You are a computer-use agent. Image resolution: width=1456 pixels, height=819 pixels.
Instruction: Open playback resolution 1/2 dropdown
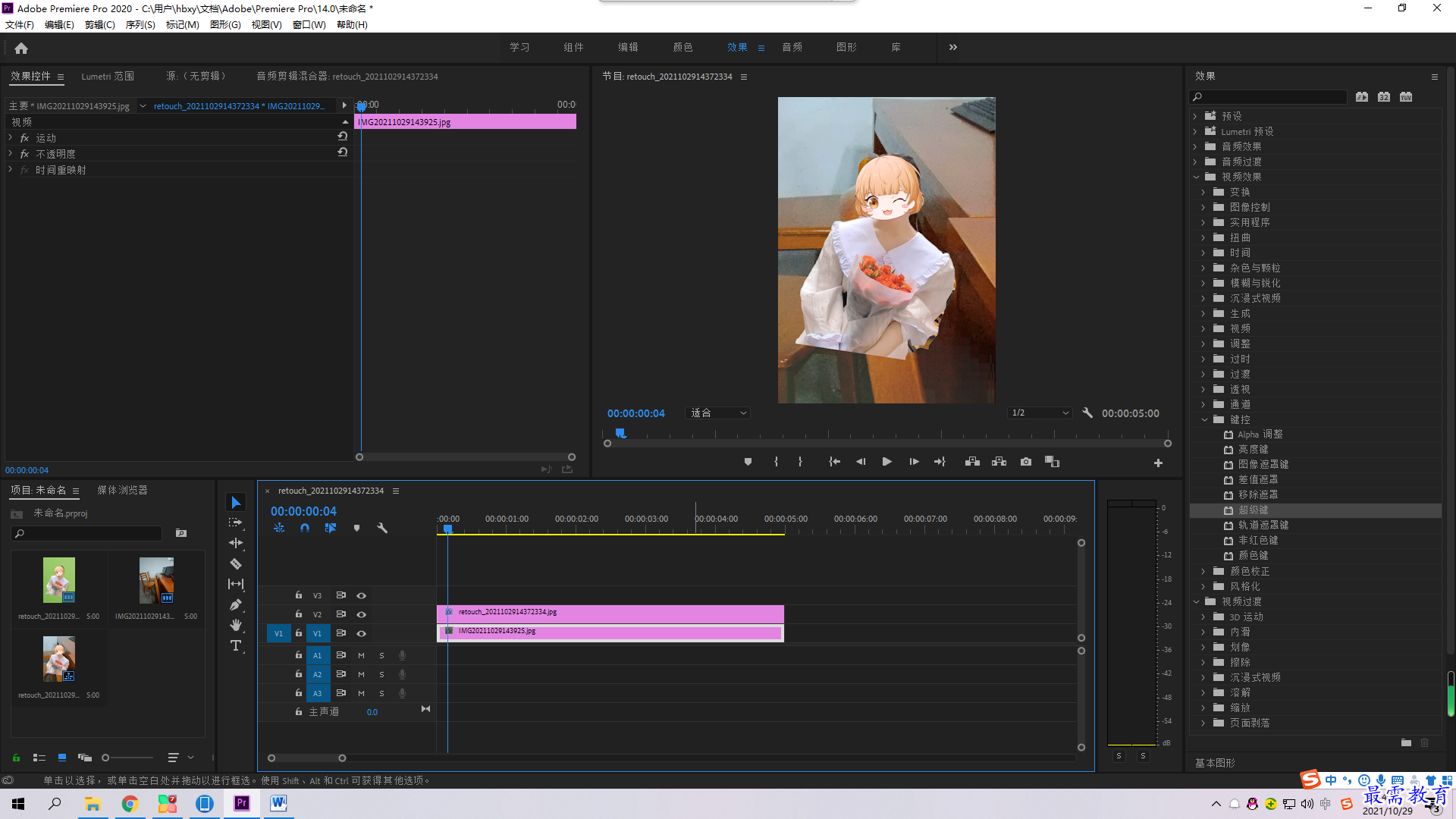coord(1040,413)
